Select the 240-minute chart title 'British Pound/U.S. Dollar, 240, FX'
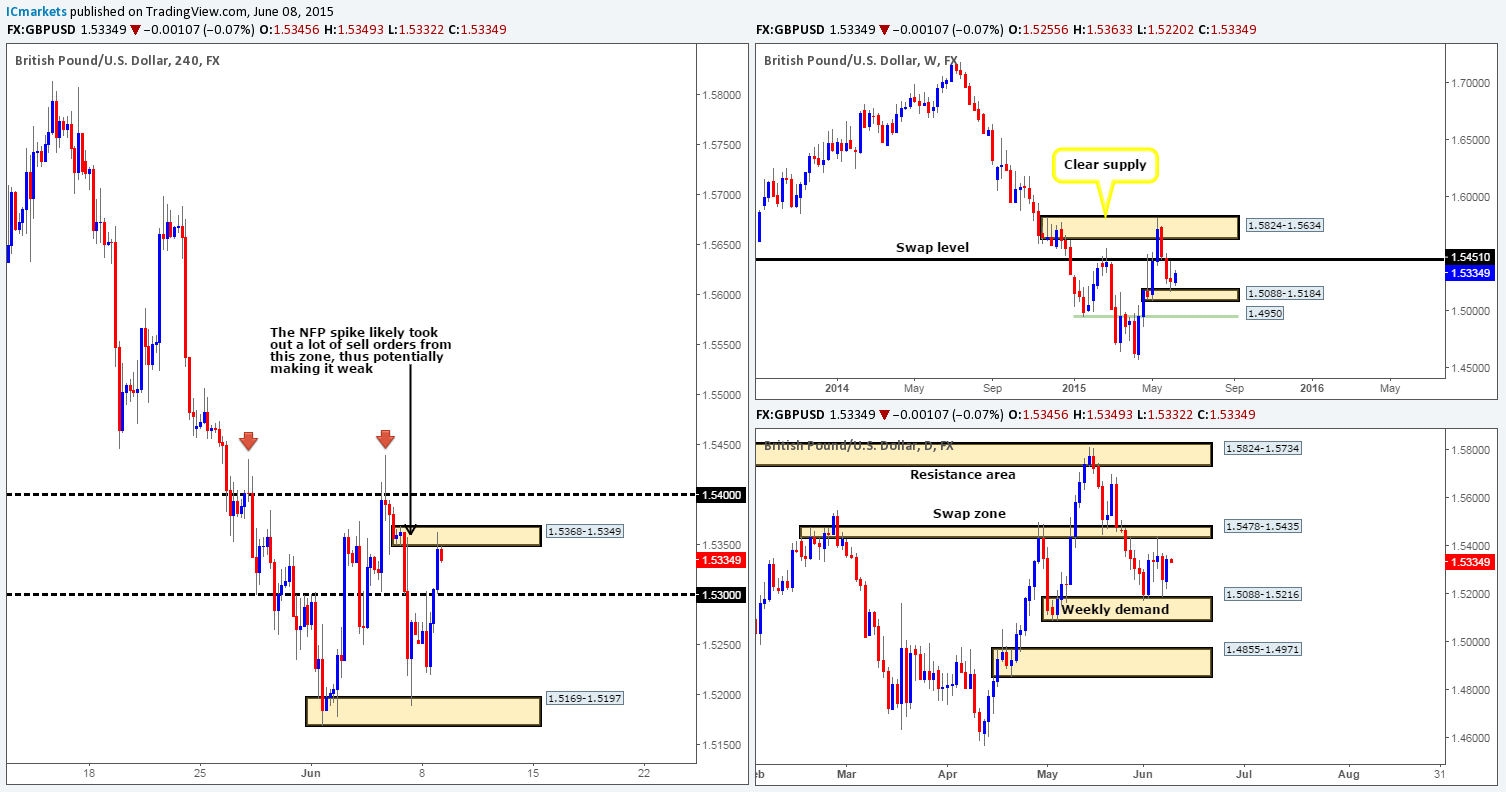 point(118,60)
